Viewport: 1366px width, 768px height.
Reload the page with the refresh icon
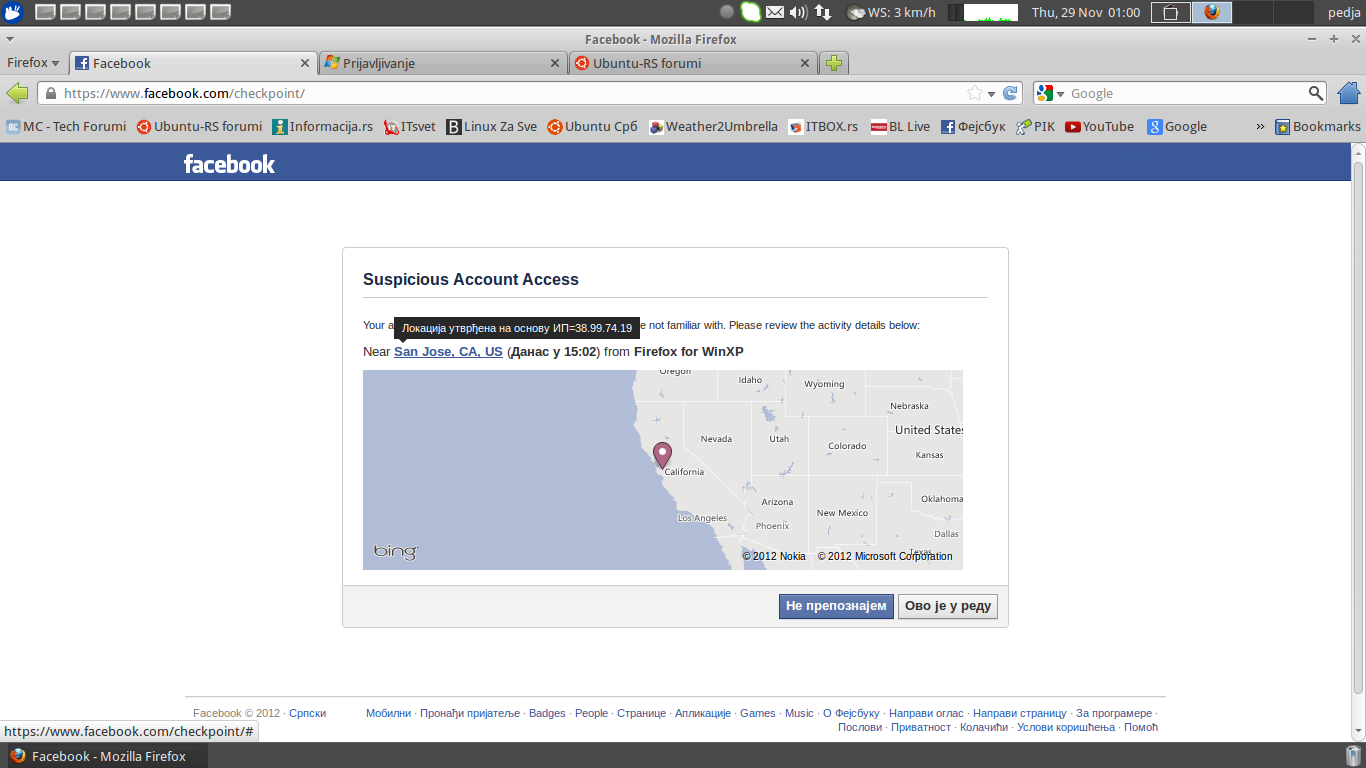tap(1011, 93)
